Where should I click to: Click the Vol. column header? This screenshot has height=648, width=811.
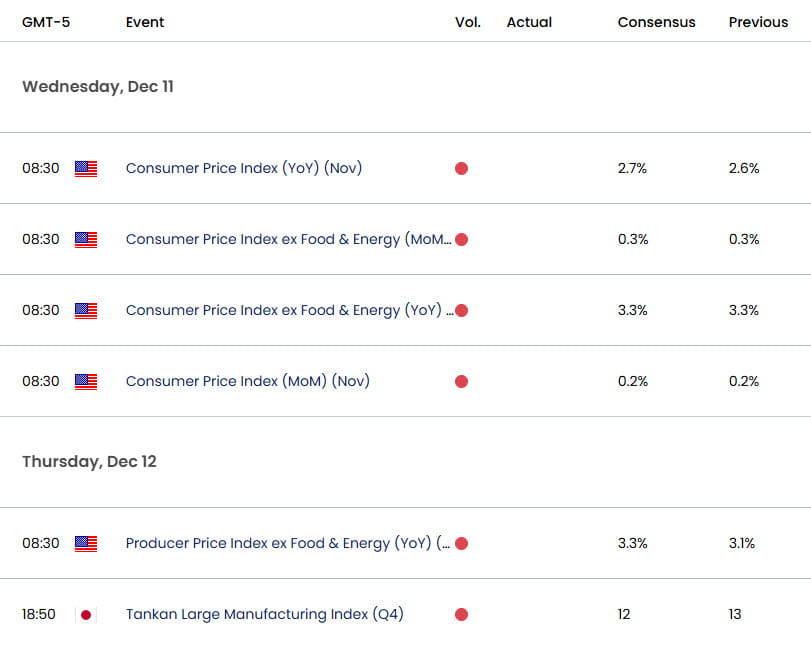pyautogui.click(x=468, y=21)
